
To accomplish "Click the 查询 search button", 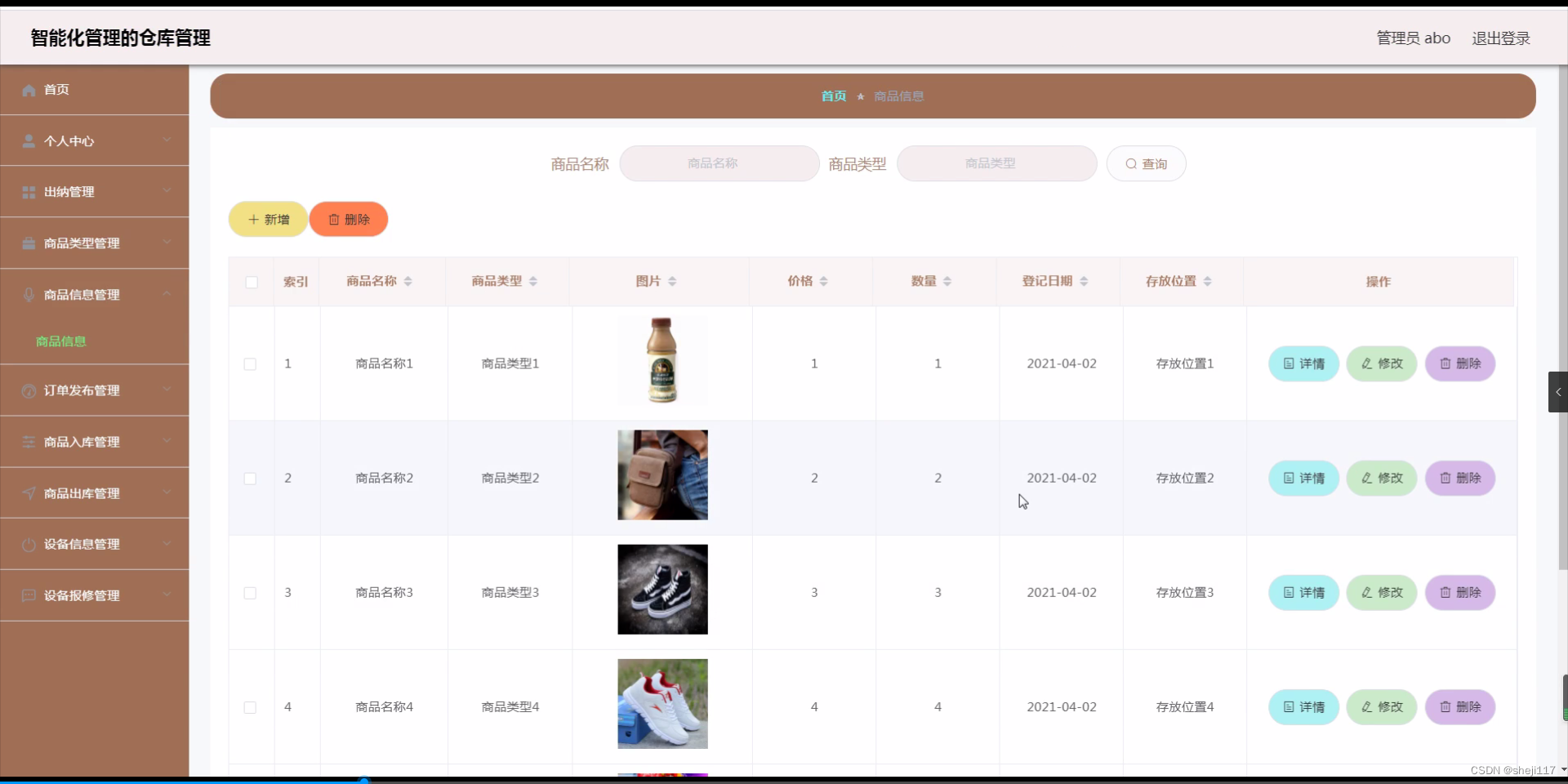I will tap(1147, 163).
